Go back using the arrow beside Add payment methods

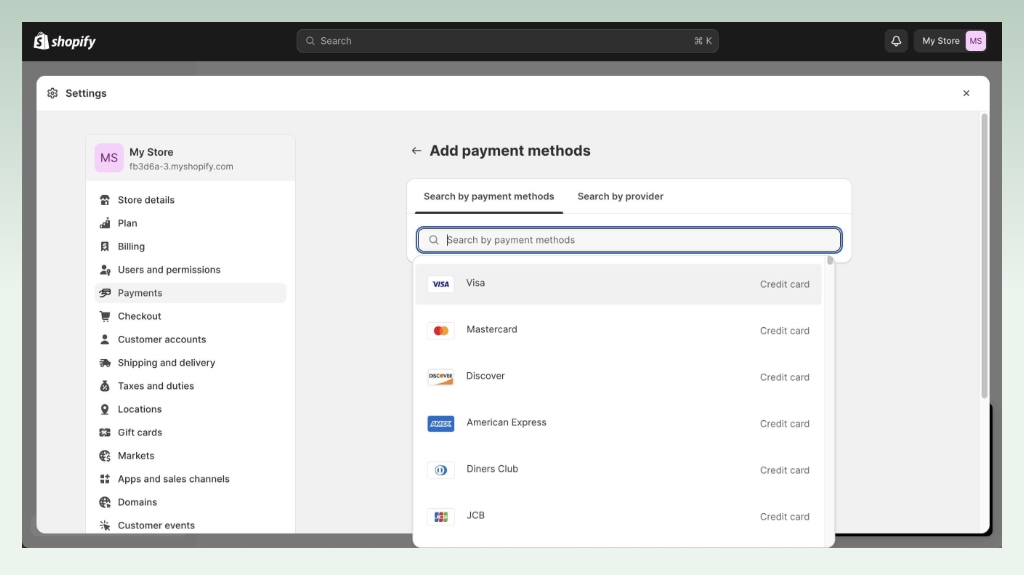point(416,151)
